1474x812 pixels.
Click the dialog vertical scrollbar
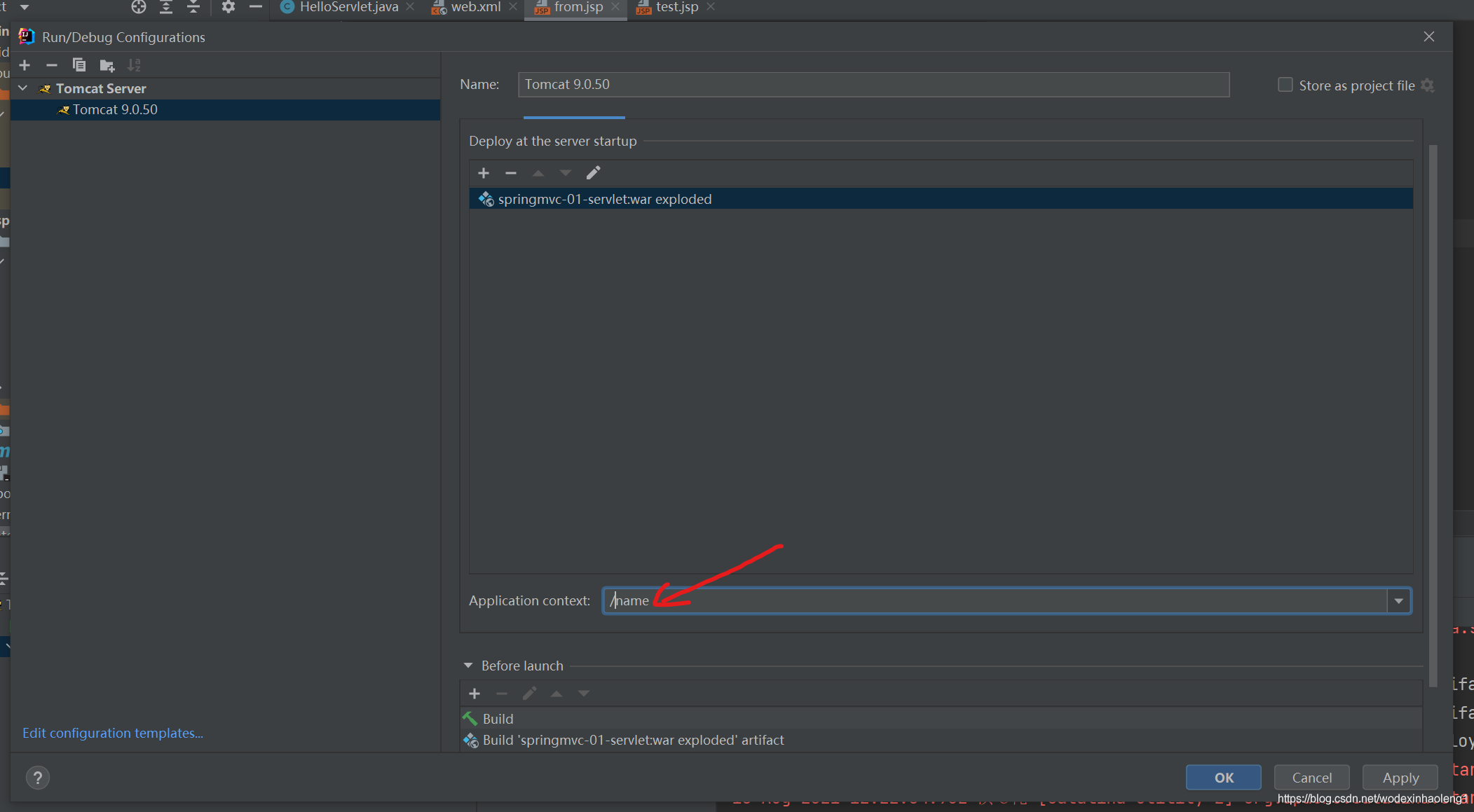1433,415
